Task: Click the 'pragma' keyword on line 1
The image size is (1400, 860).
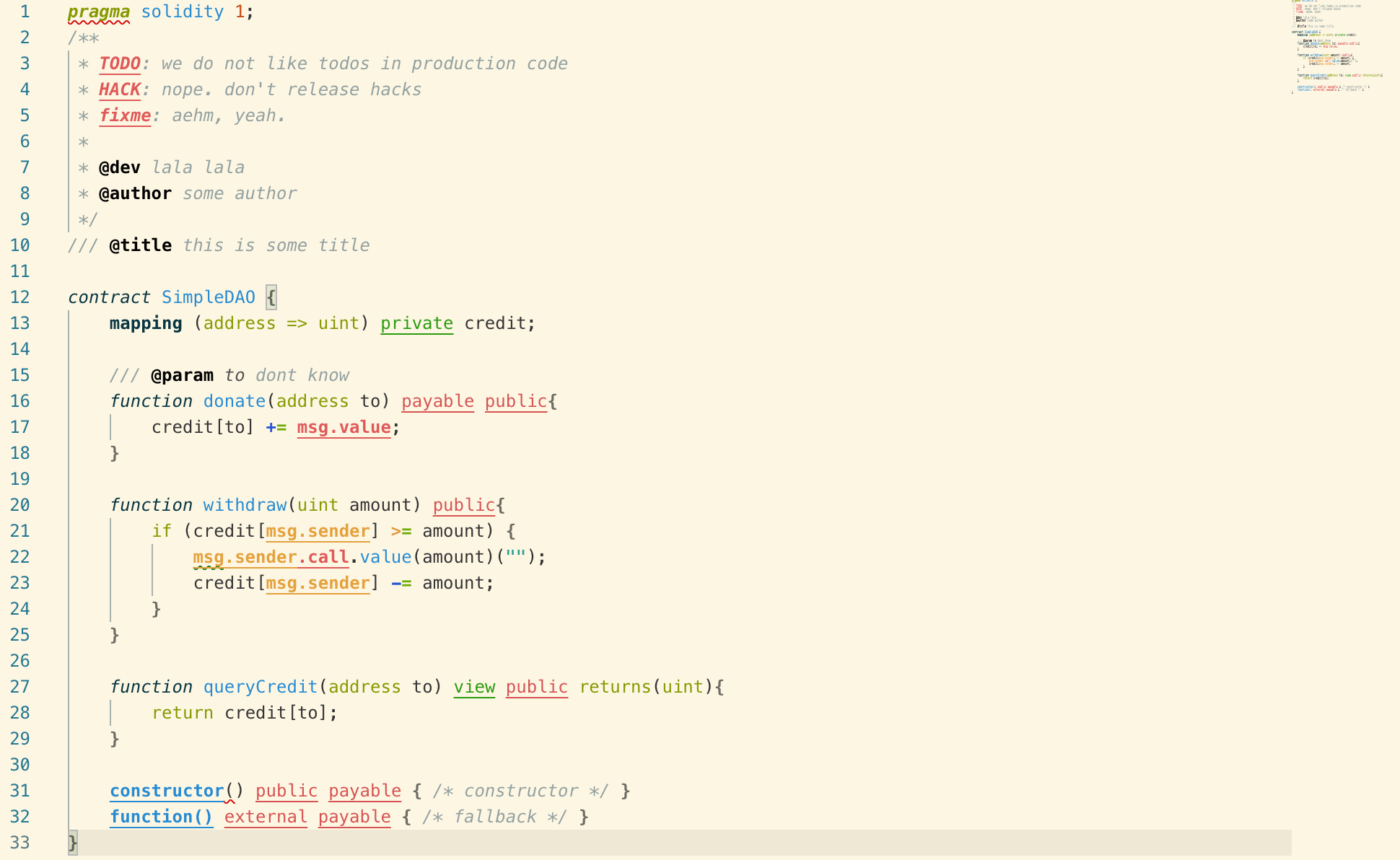Action: pos(99,12)
